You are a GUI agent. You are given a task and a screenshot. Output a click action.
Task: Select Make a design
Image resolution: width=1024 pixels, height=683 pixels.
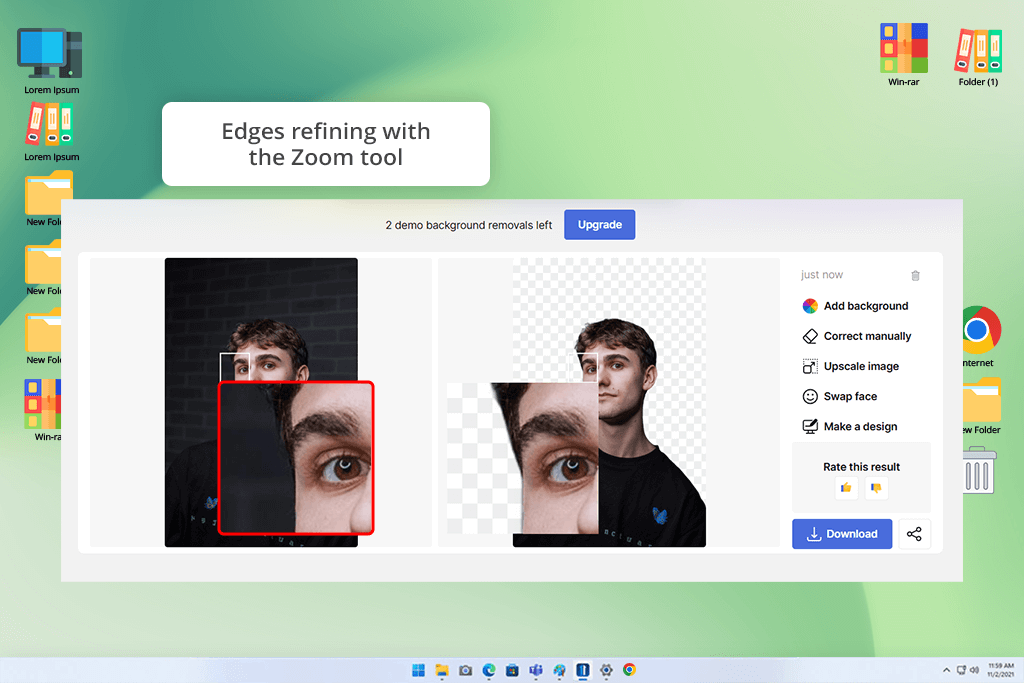(850, 426)
